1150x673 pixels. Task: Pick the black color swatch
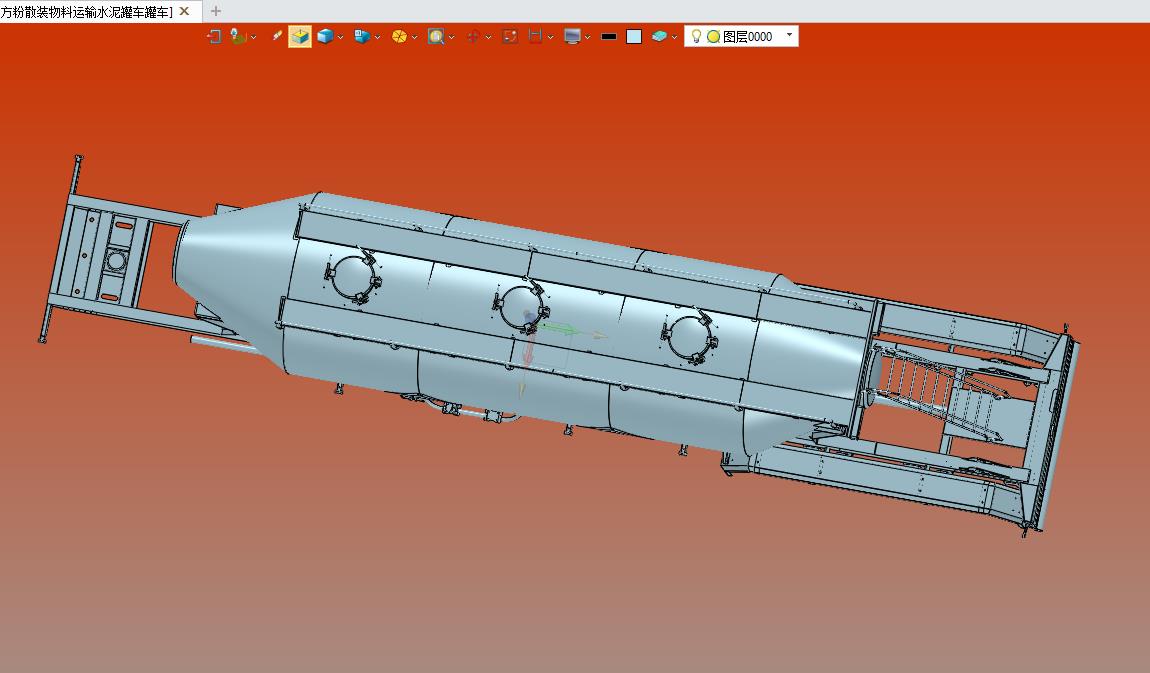tap(609, 36)
